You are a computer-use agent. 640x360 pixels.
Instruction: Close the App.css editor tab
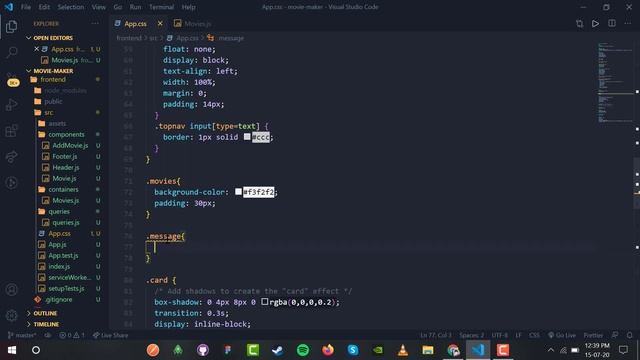[x=160, y=24]
